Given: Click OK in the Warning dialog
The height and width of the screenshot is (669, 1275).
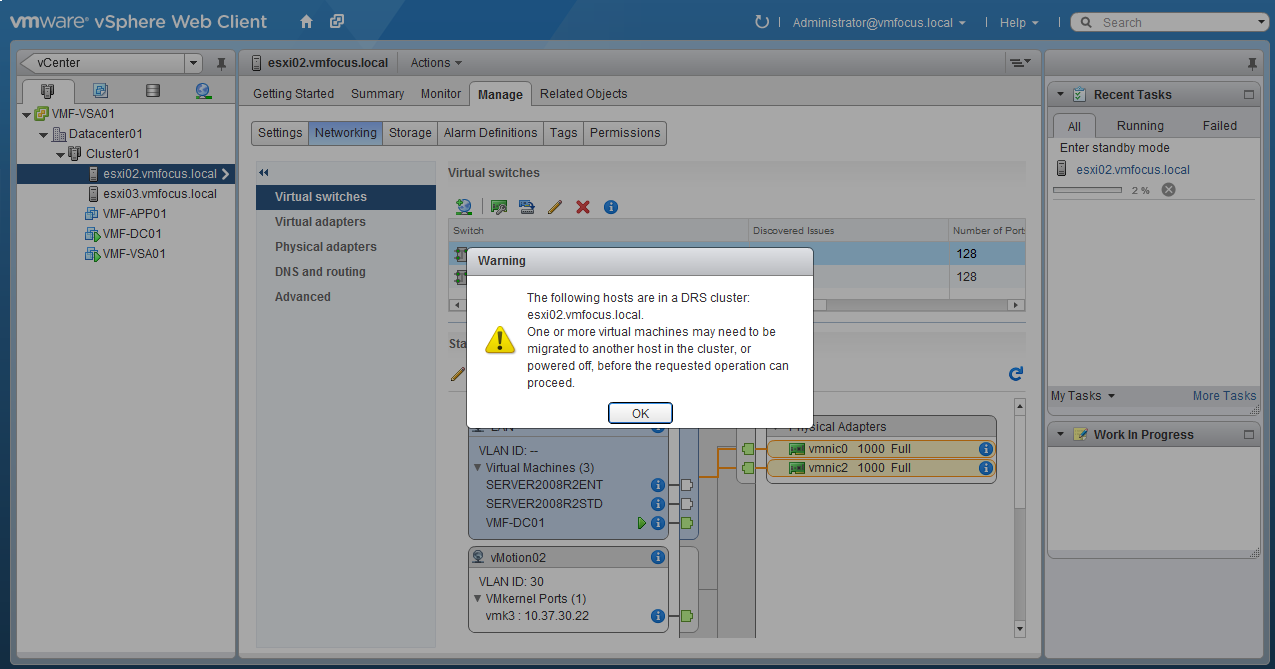Looking at the screenshot, I should pyautogui.click(x=640, y=413).
